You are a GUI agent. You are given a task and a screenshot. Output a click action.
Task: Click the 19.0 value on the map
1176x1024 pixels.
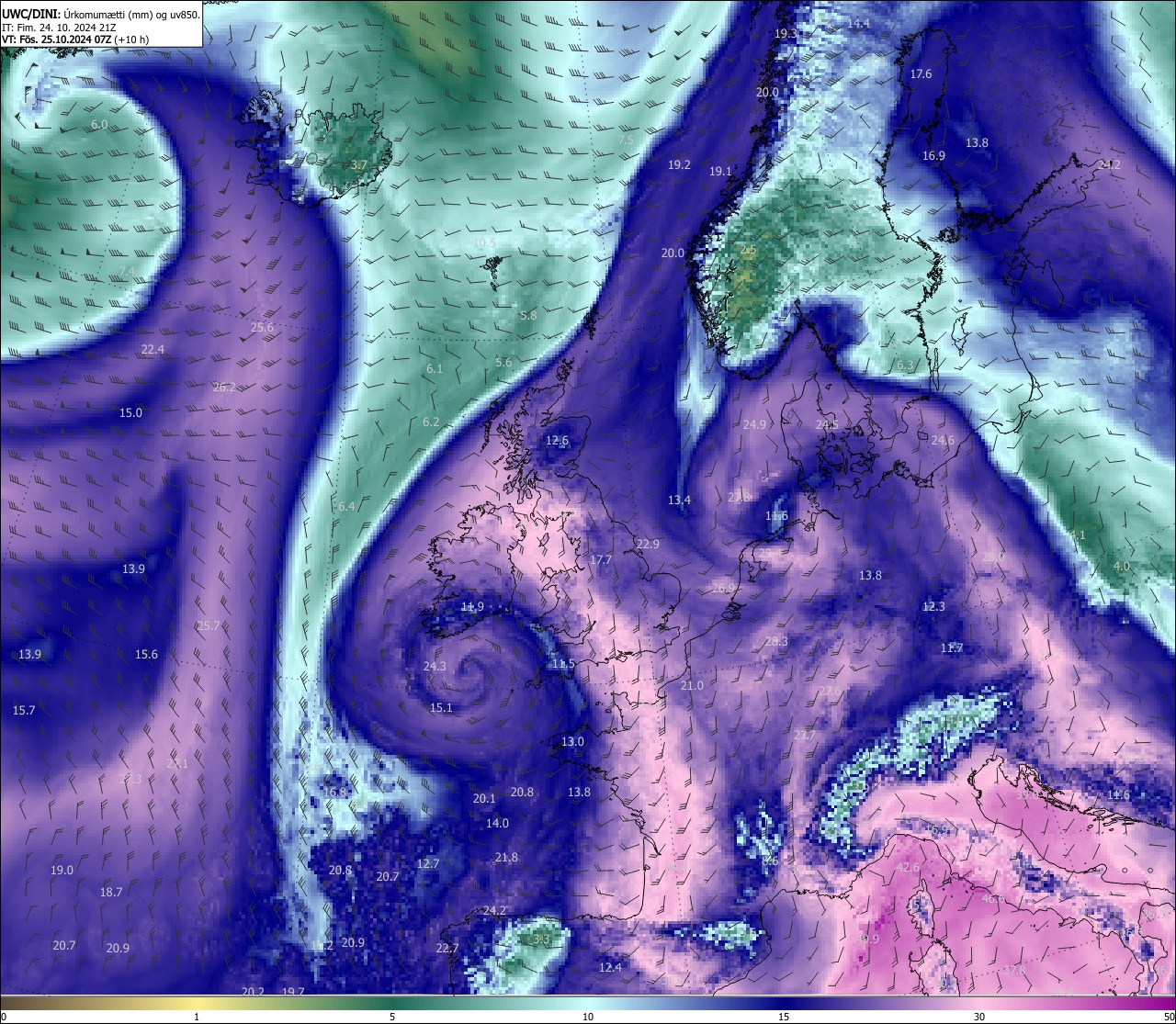62,870
